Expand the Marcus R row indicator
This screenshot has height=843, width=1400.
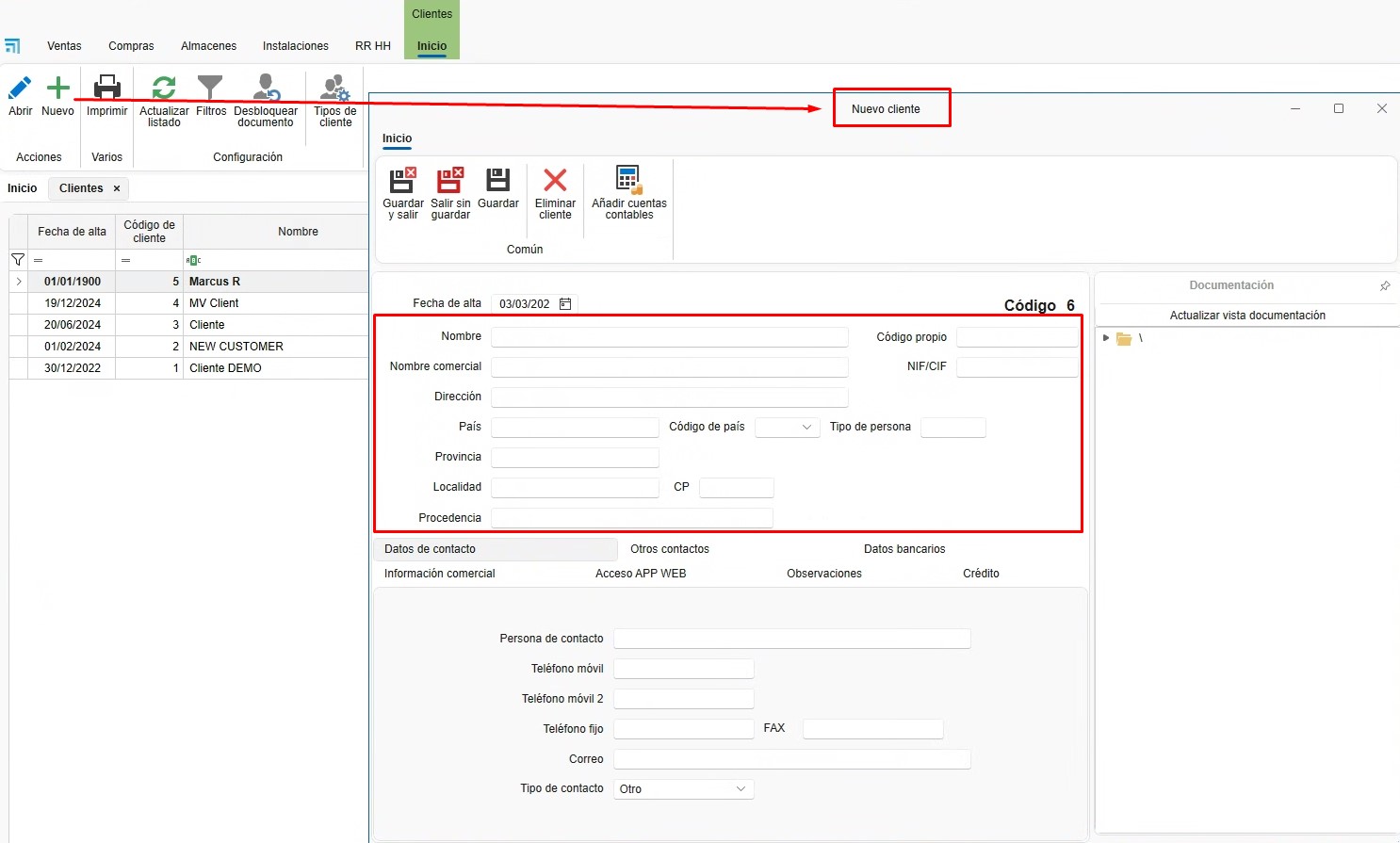pos(19,282)
